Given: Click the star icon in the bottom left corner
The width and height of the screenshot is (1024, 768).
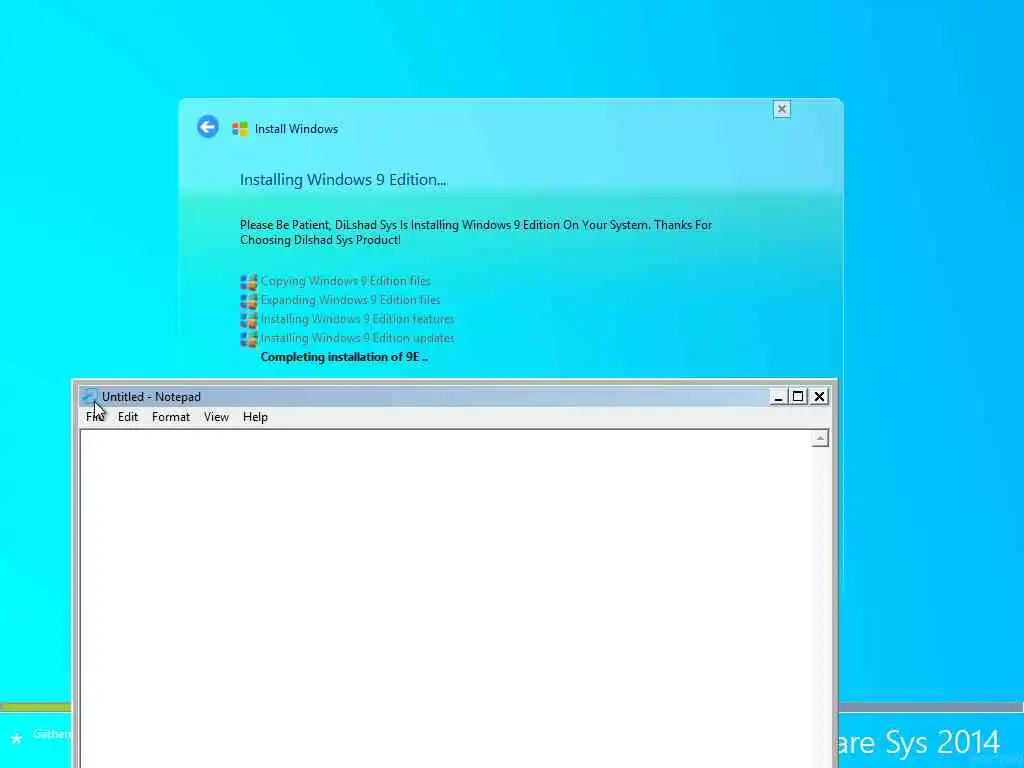Looking at the screenshot, I should coord(16,738).
